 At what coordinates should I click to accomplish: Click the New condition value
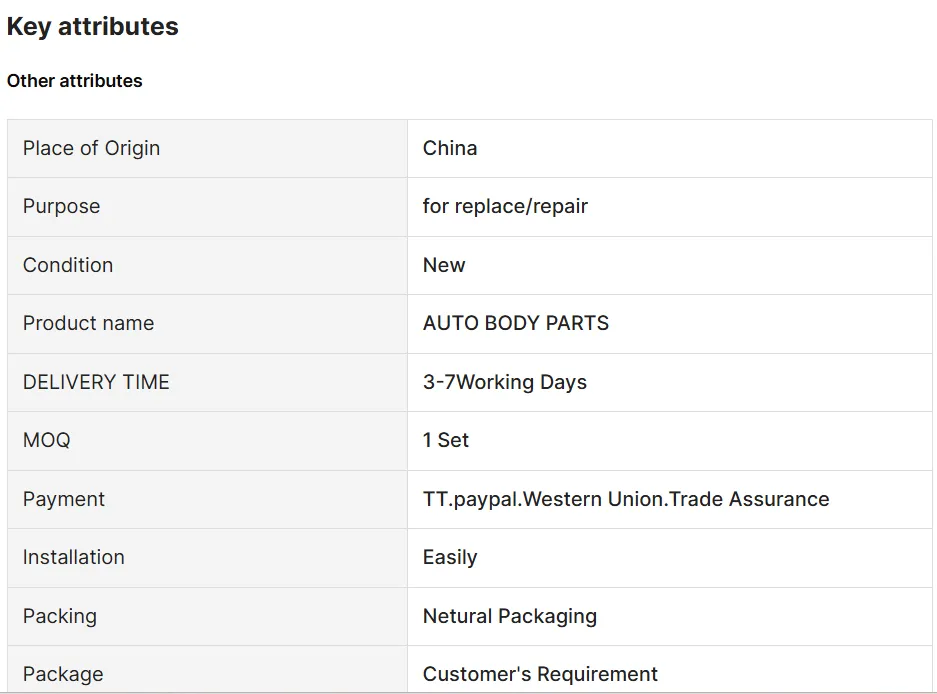point(444,265)
